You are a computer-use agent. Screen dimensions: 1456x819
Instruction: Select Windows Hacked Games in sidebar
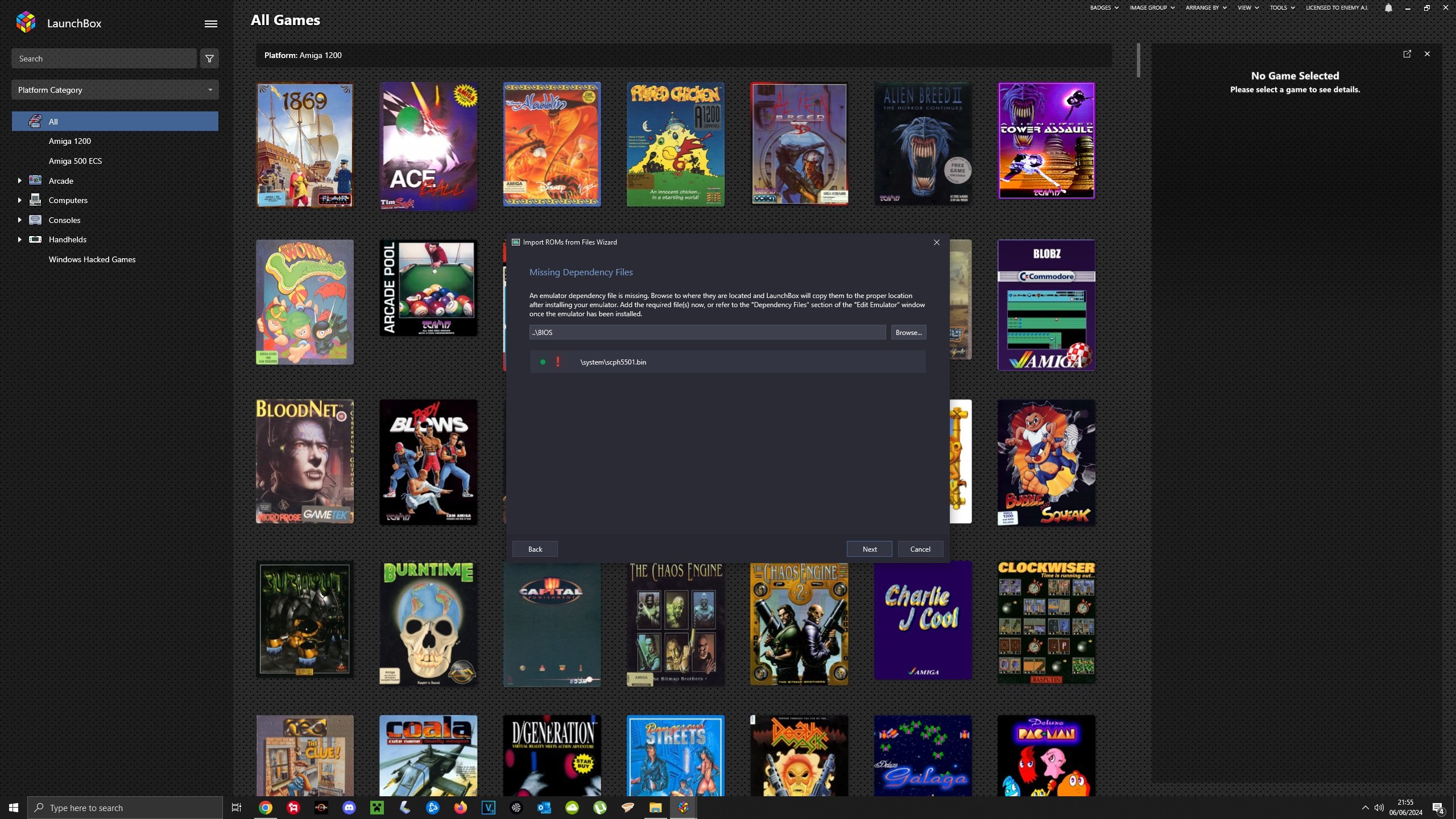(x=92, y=259)
